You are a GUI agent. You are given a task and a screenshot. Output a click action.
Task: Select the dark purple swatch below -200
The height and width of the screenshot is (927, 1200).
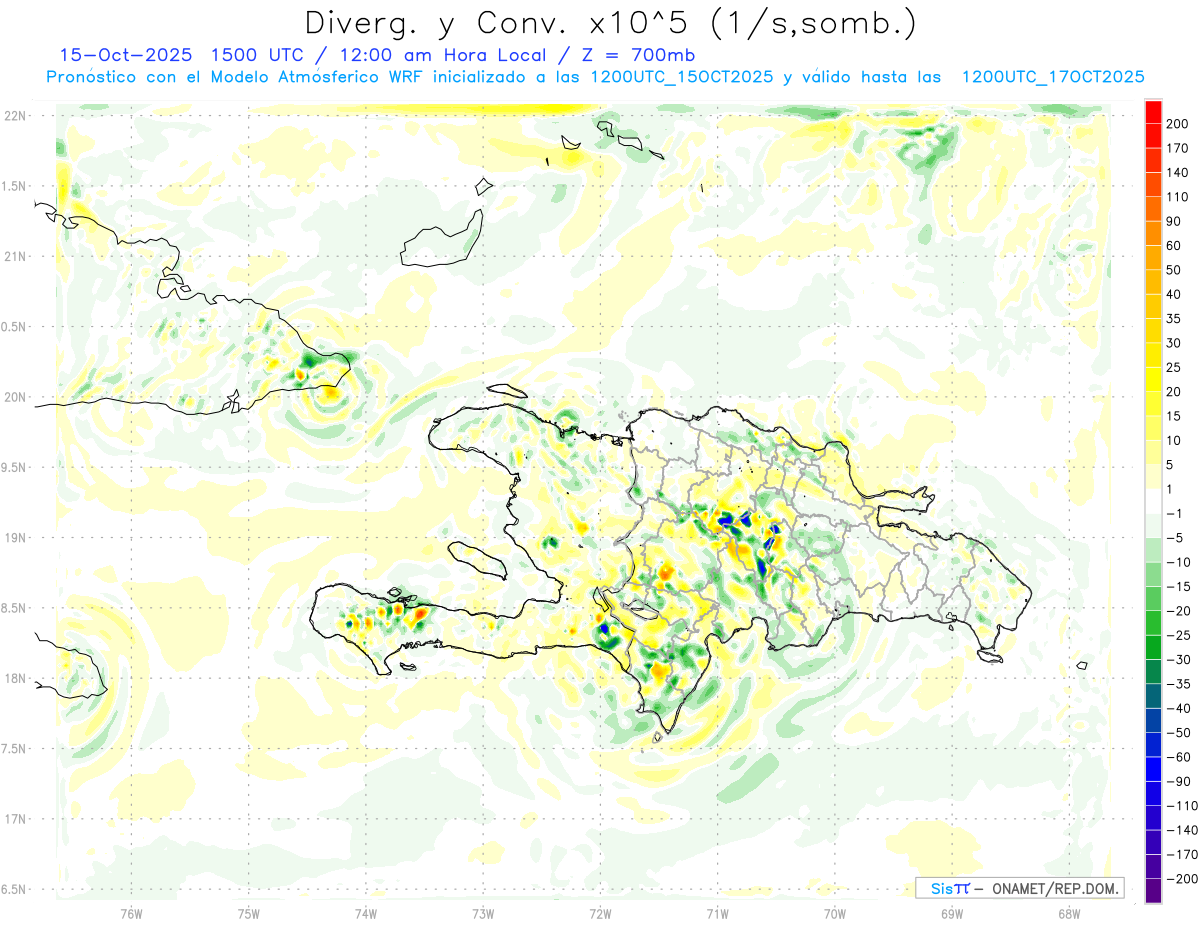point(1153,891)
